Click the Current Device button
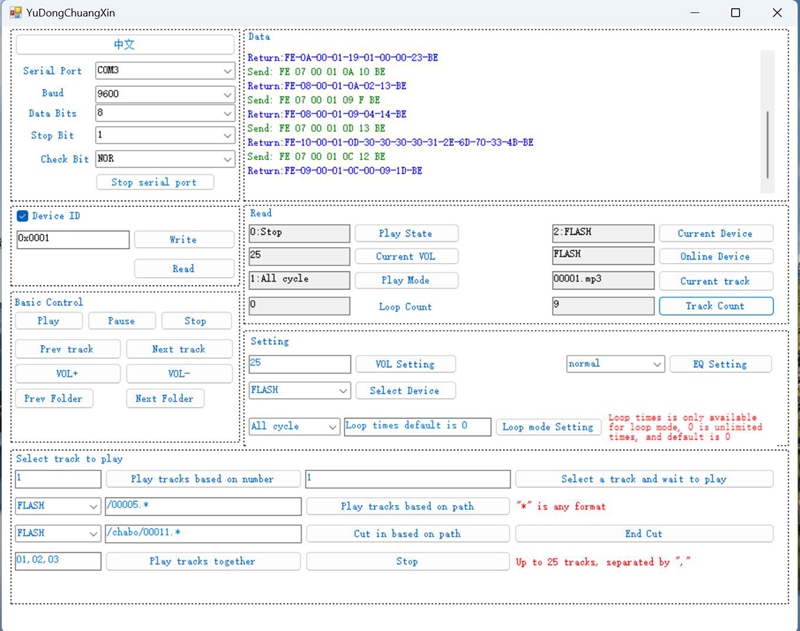 716,233
